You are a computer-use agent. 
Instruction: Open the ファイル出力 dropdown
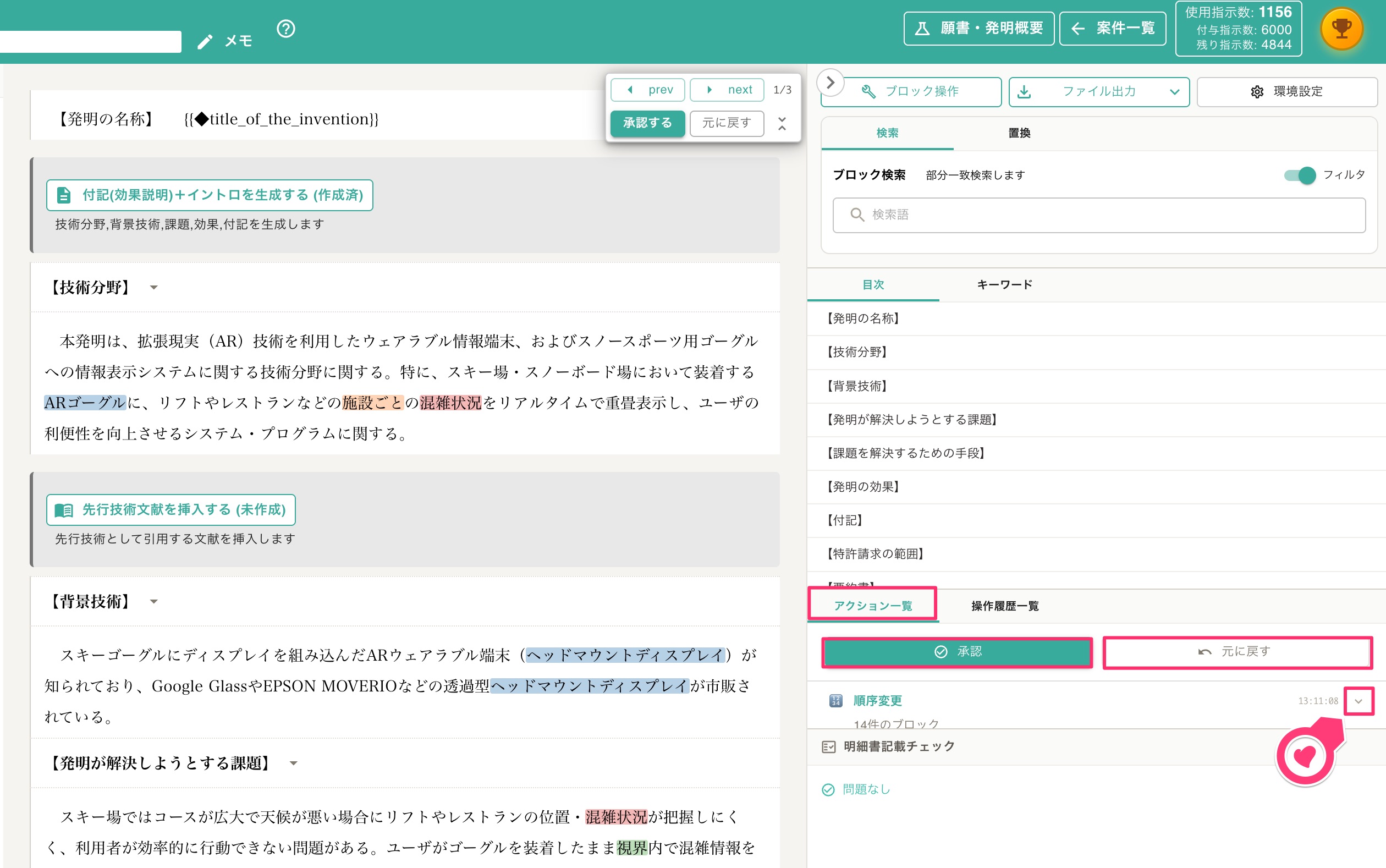(1099, 92)
